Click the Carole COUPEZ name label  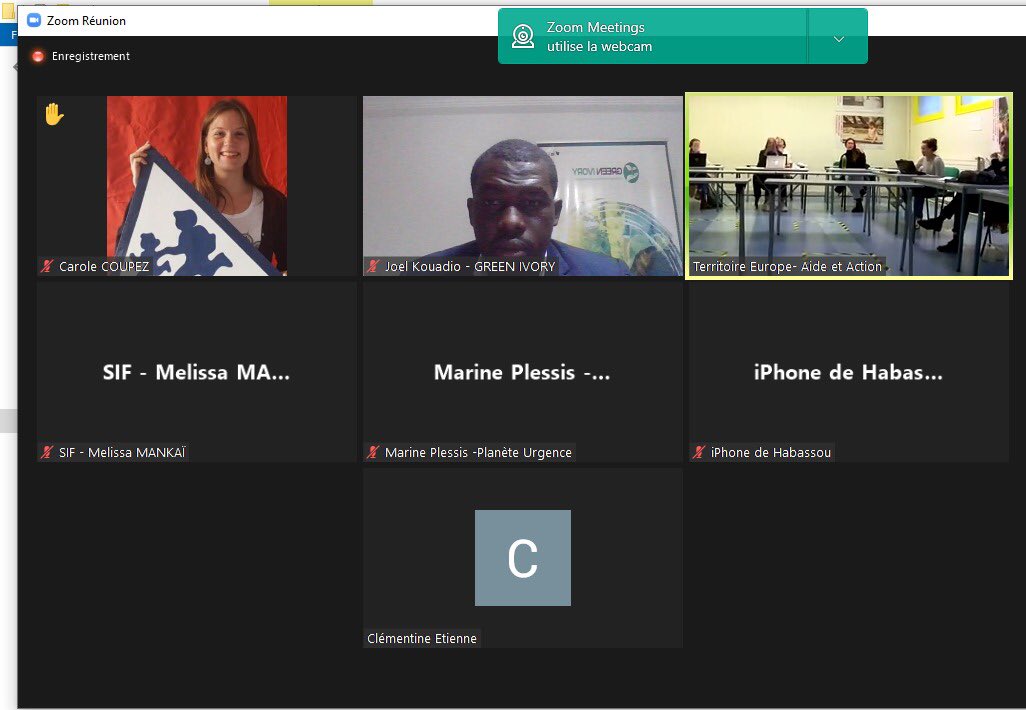pos(104,266)
